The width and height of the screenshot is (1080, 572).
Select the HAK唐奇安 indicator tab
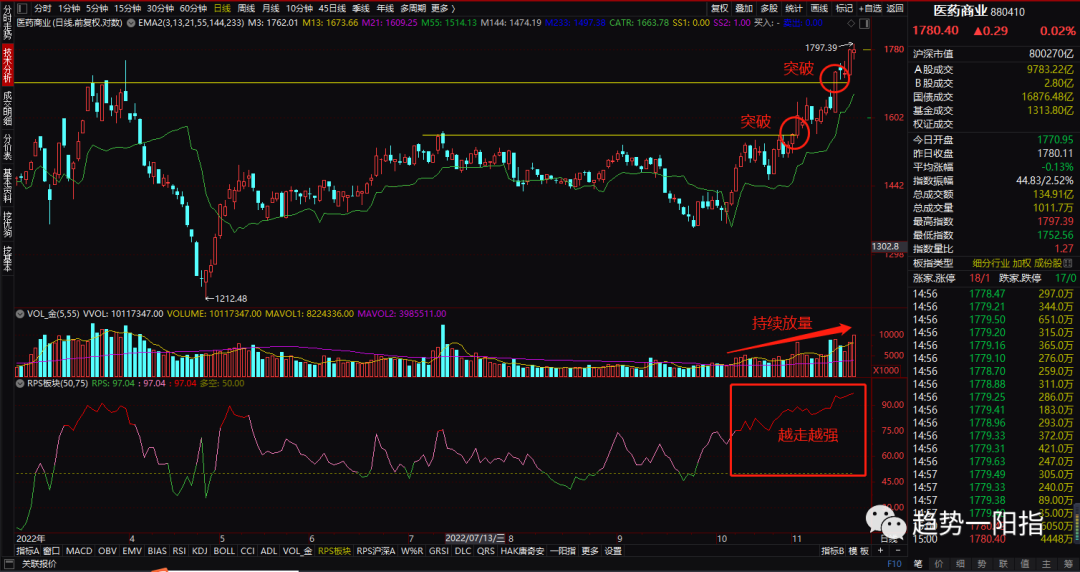[522, 551]
